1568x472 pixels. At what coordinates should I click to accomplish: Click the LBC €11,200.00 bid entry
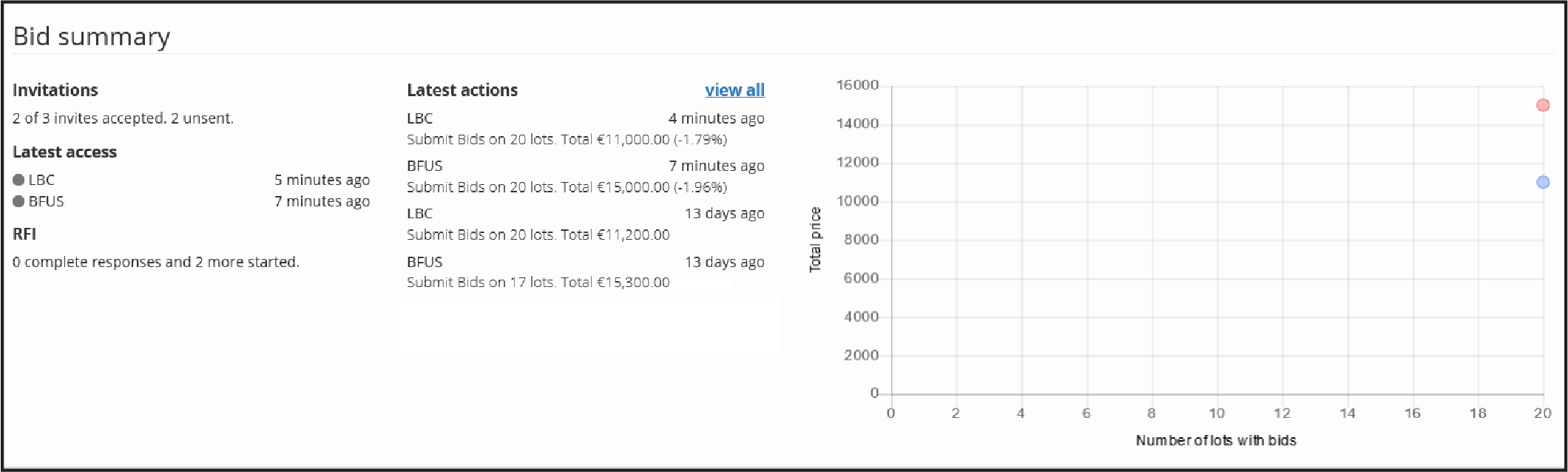(x=538, y=235)
